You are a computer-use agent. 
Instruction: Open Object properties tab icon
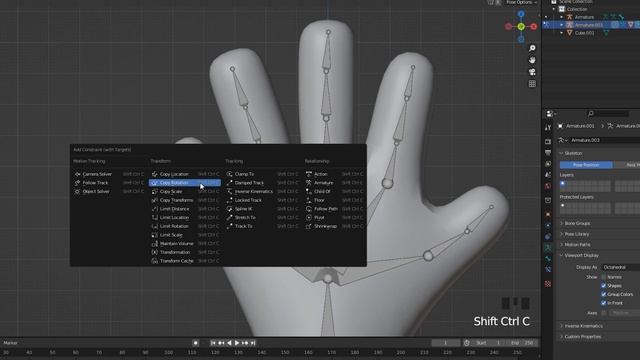(548, 214)
